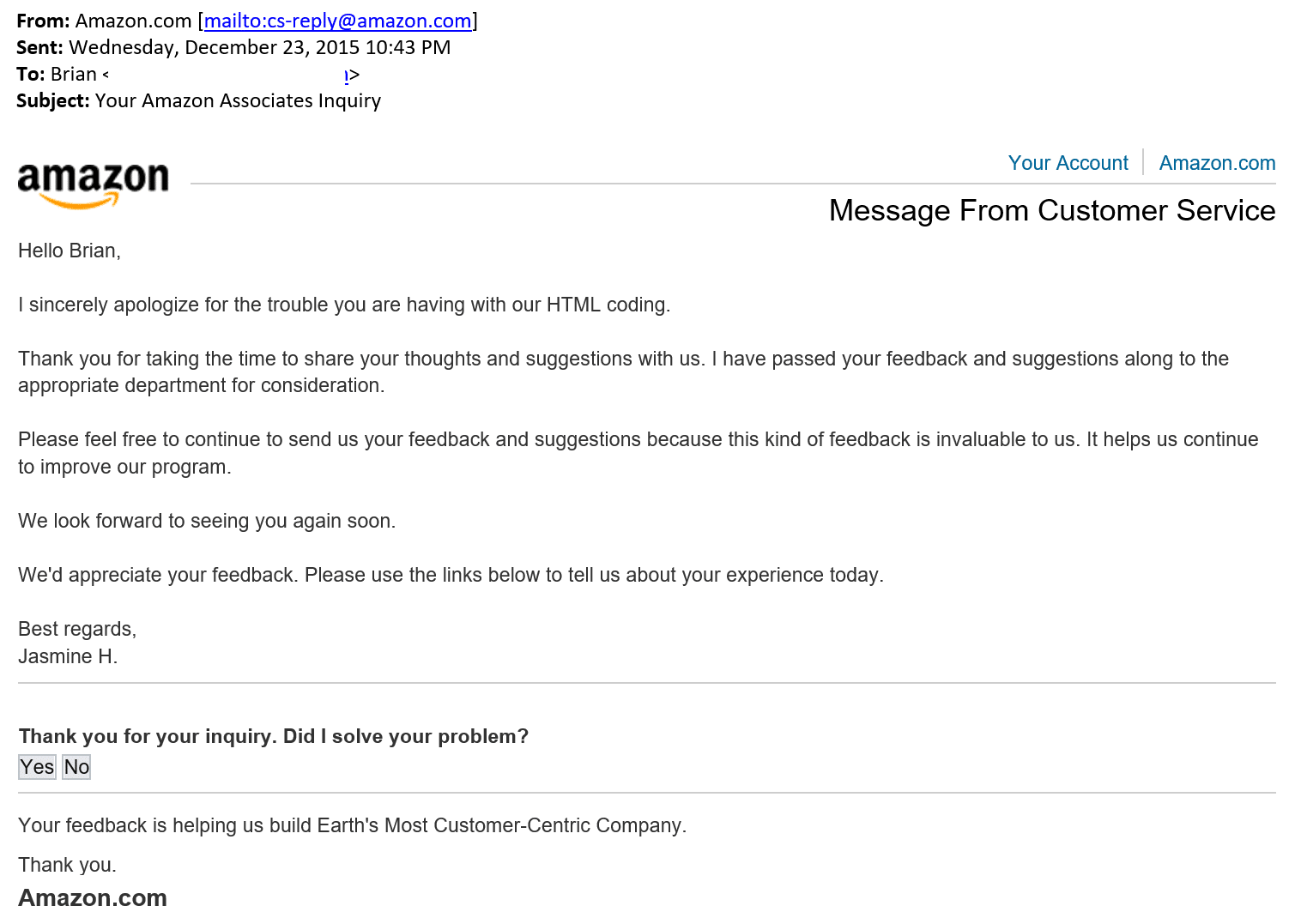1295x924 pixels.
Task: Click the invaluable feedback paragraph
Action: tap(638, 453)
